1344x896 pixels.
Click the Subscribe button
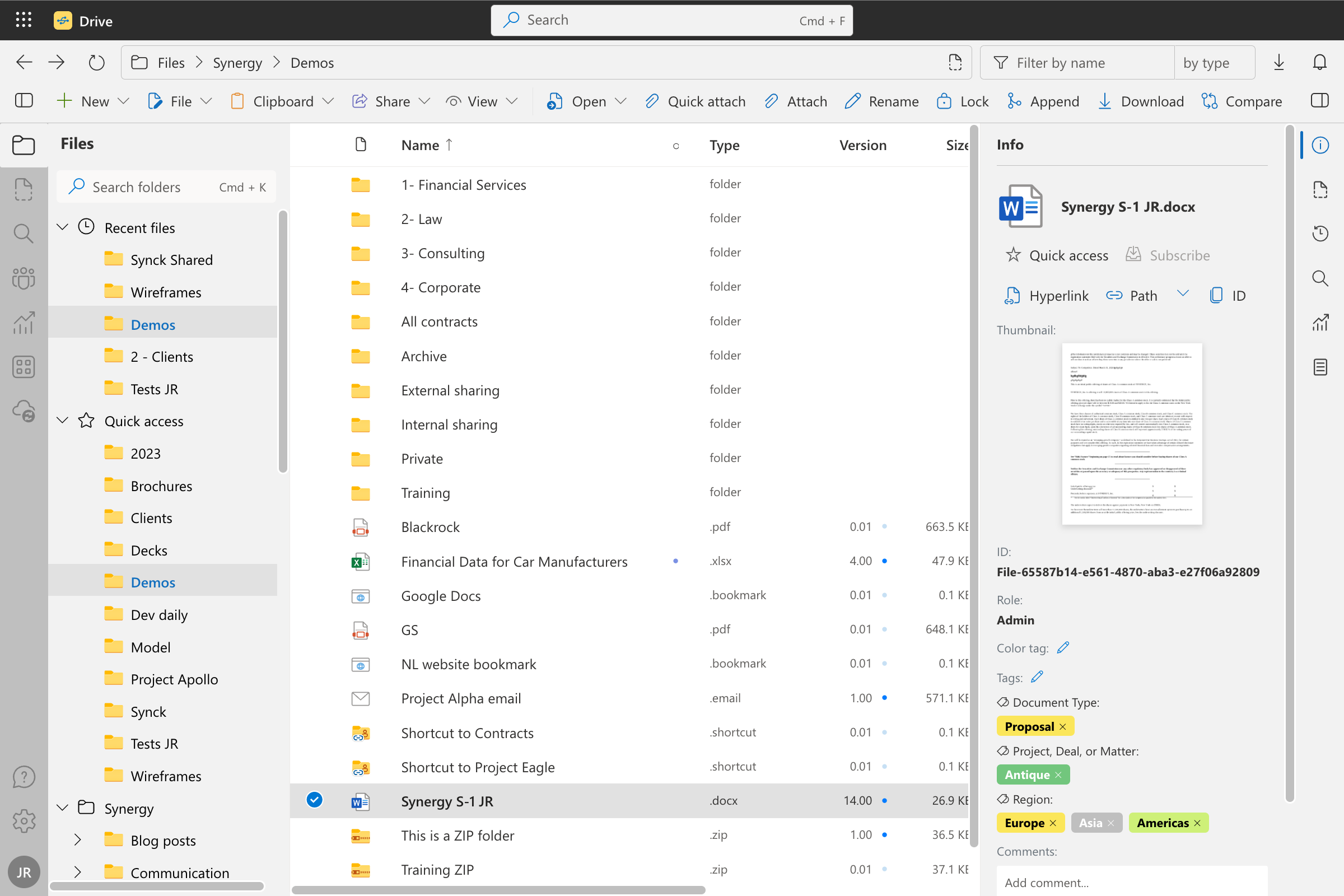click(x=1168, y=255)
